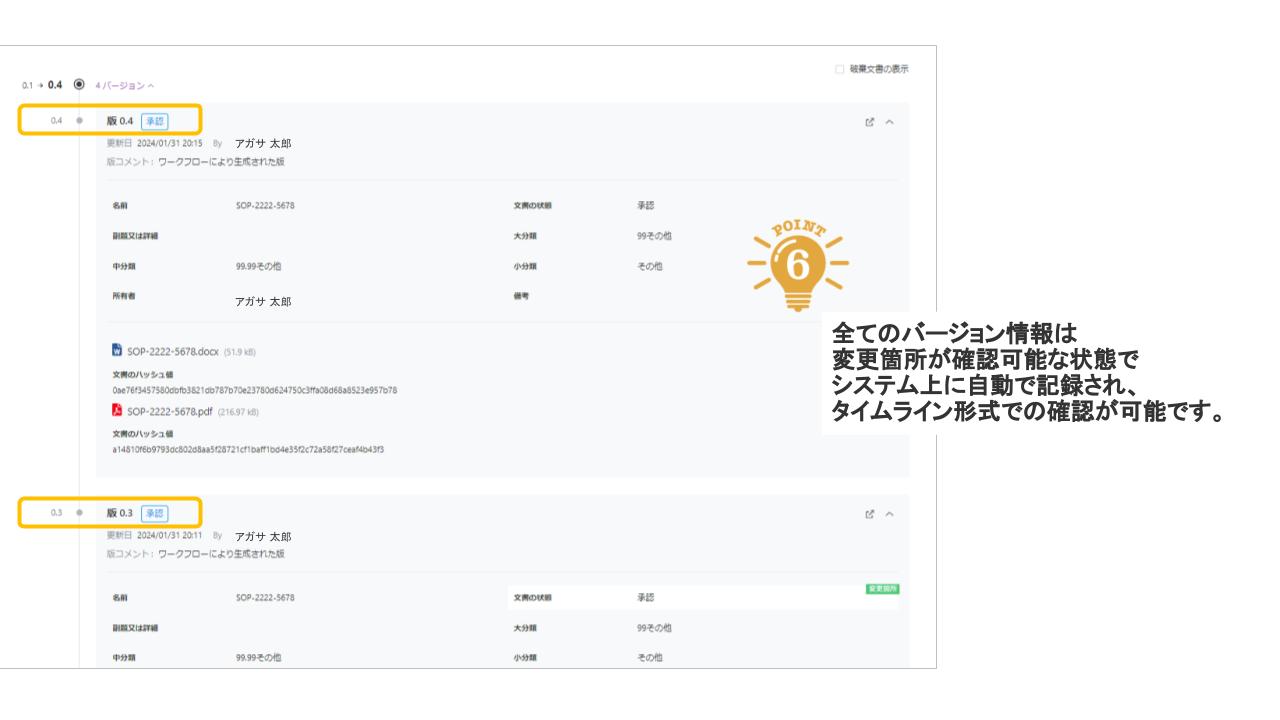Open the SOP-2222-5678.docx file
Image resolution: width=1280 pixels, height=720 pixels.
click(173, 352)
